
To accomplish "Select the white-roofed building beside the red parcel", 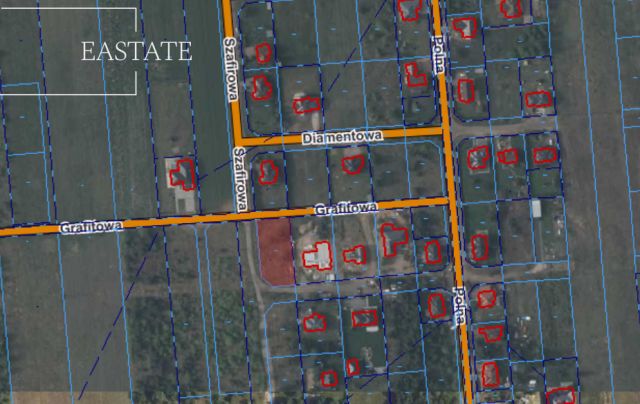I will coord(318,256).
